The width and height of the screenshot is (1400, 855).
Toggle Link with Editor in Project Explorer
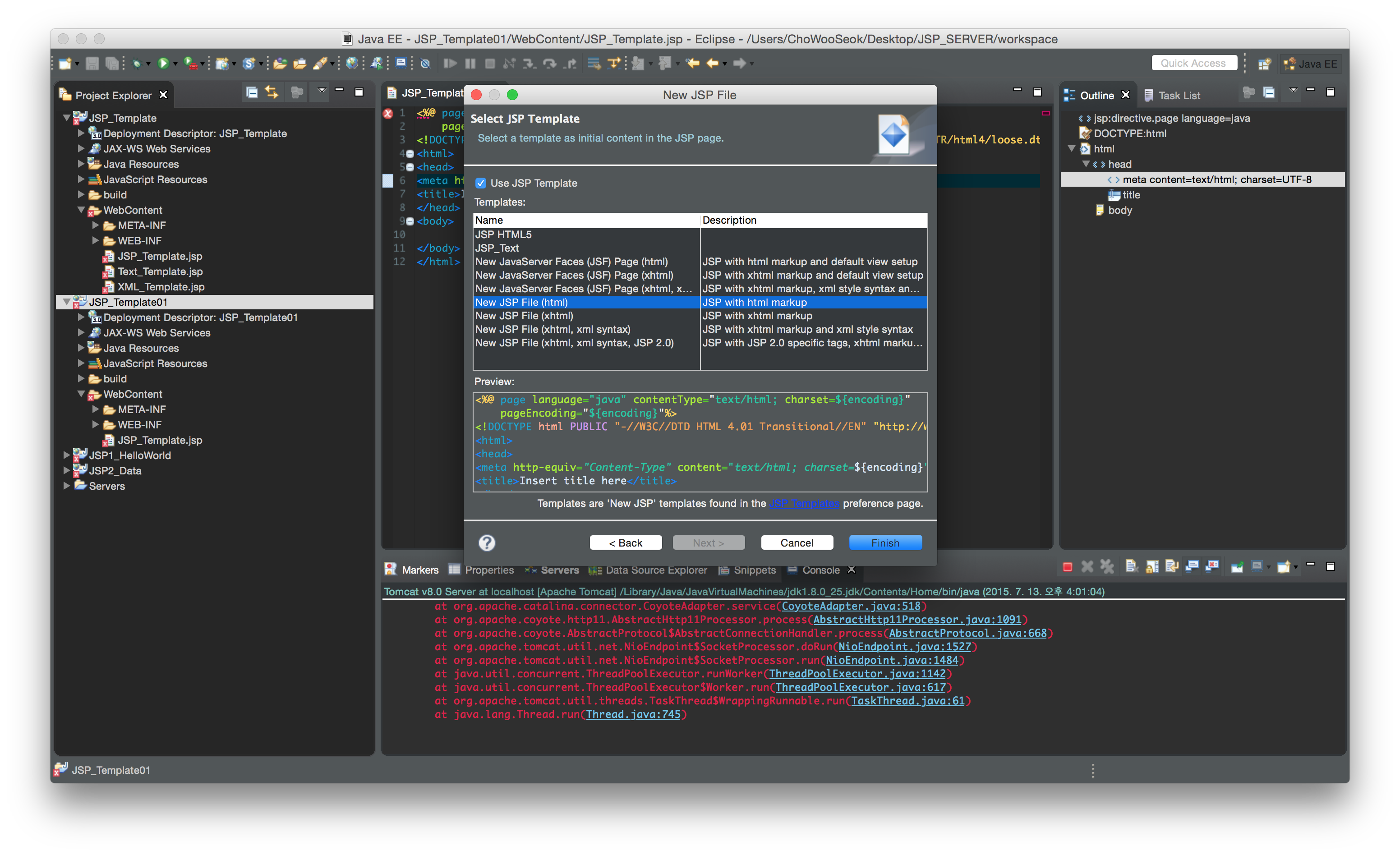pos(272,92)
